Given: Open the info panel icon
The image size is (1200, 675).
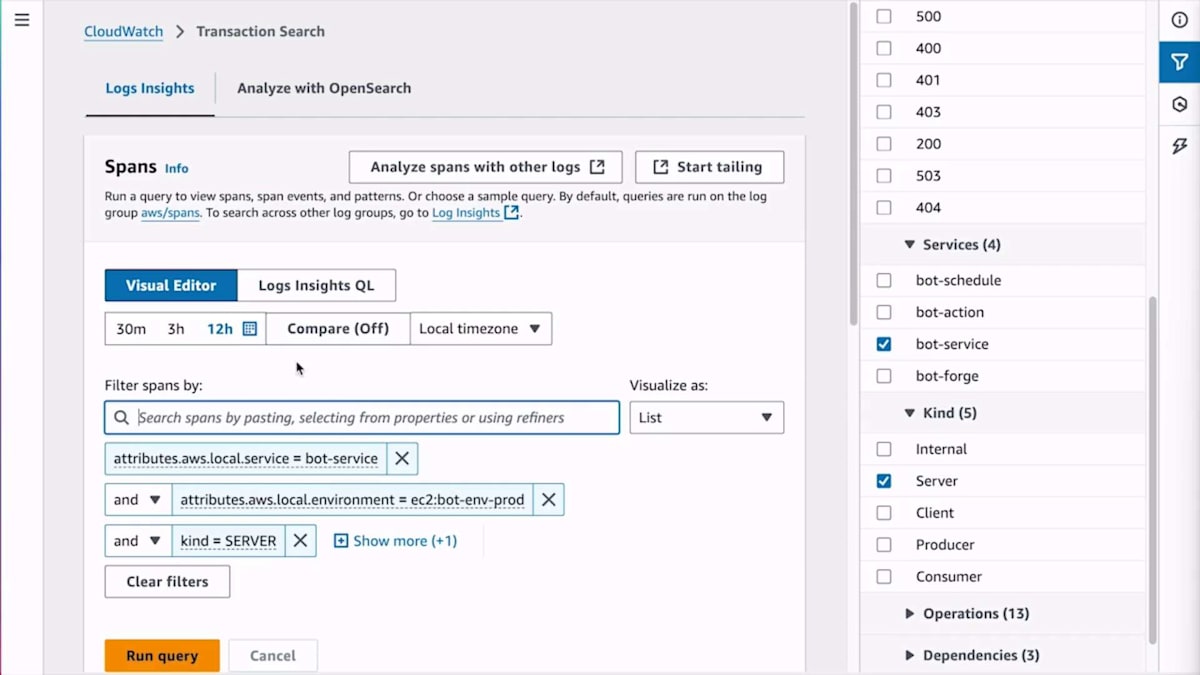Looking at the screenshot, I should 1179,21.
